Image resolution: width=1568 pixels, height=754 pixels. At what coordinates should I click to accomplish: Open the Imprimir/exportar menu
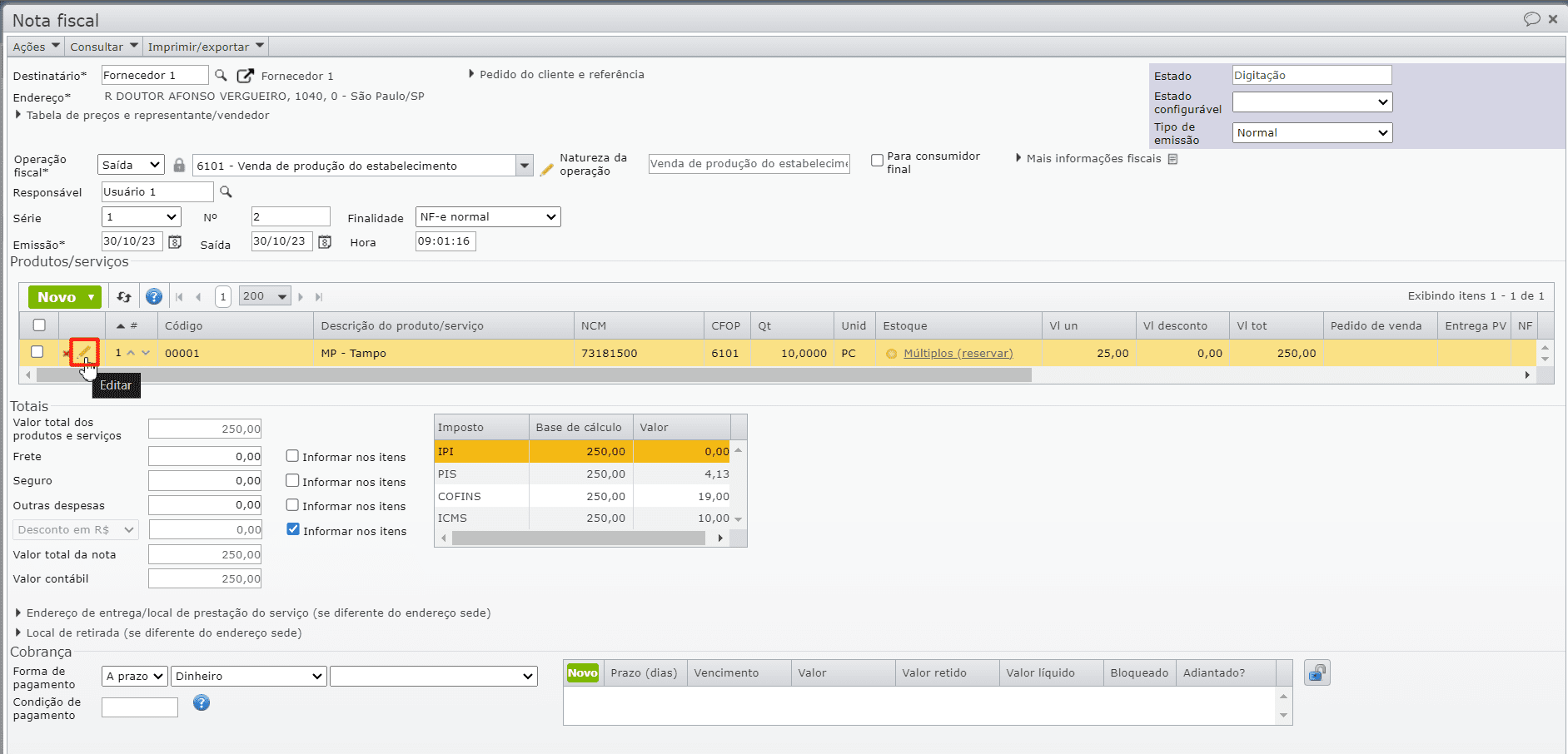[205, 47]
